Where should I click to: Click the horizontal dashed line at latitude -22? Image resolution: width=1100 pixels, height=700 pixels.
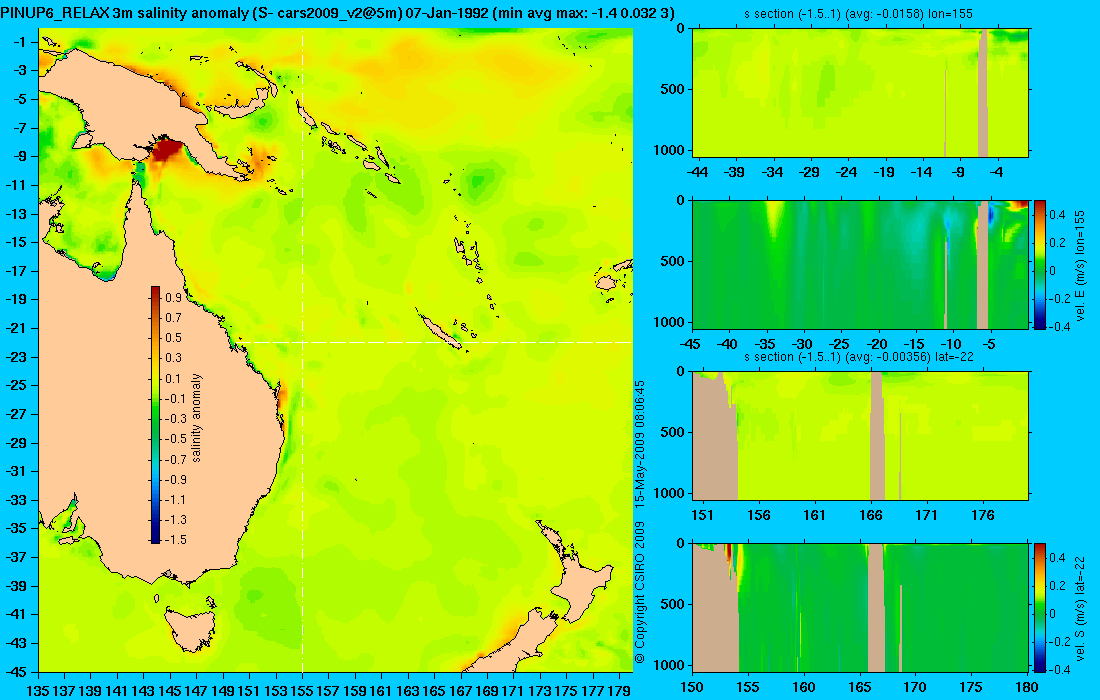tap(435, 342)
